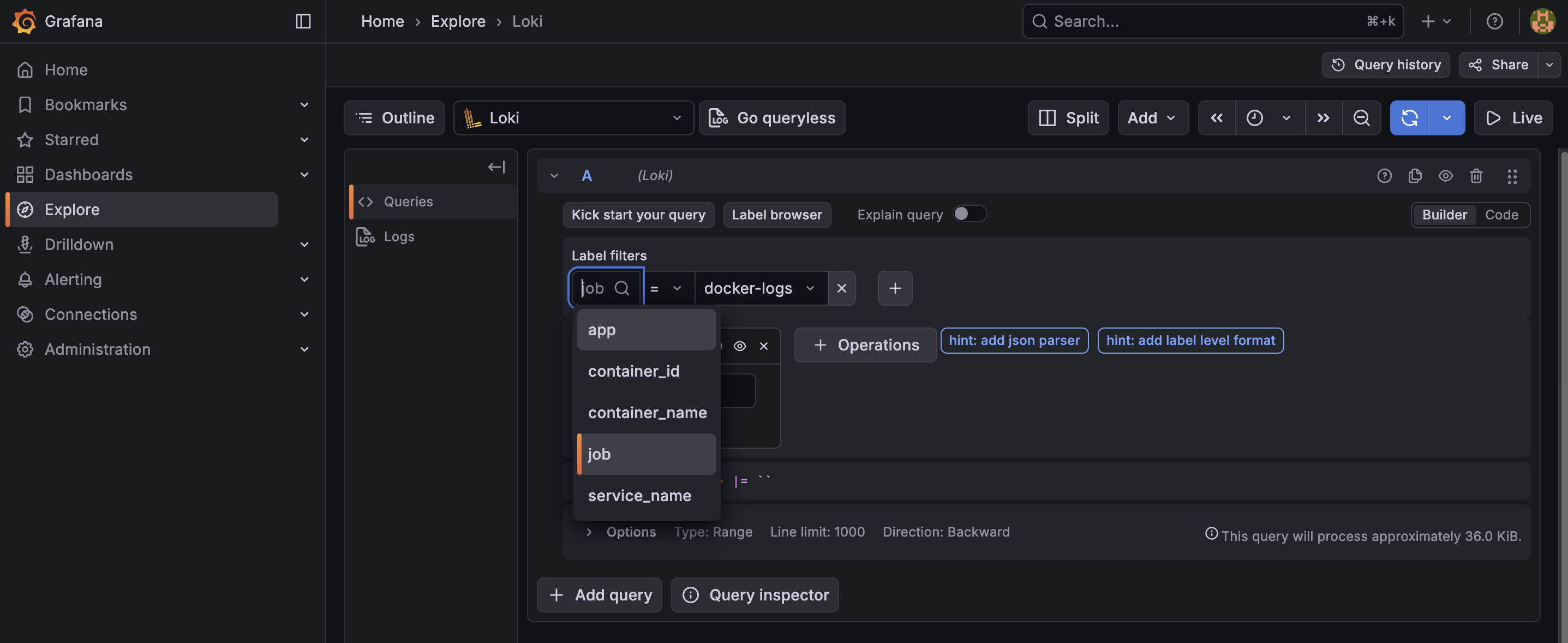The width and height of the screenshot is (1568, 643).
Task: Zoom out the time range
Action: click(x=1362, y=117)
